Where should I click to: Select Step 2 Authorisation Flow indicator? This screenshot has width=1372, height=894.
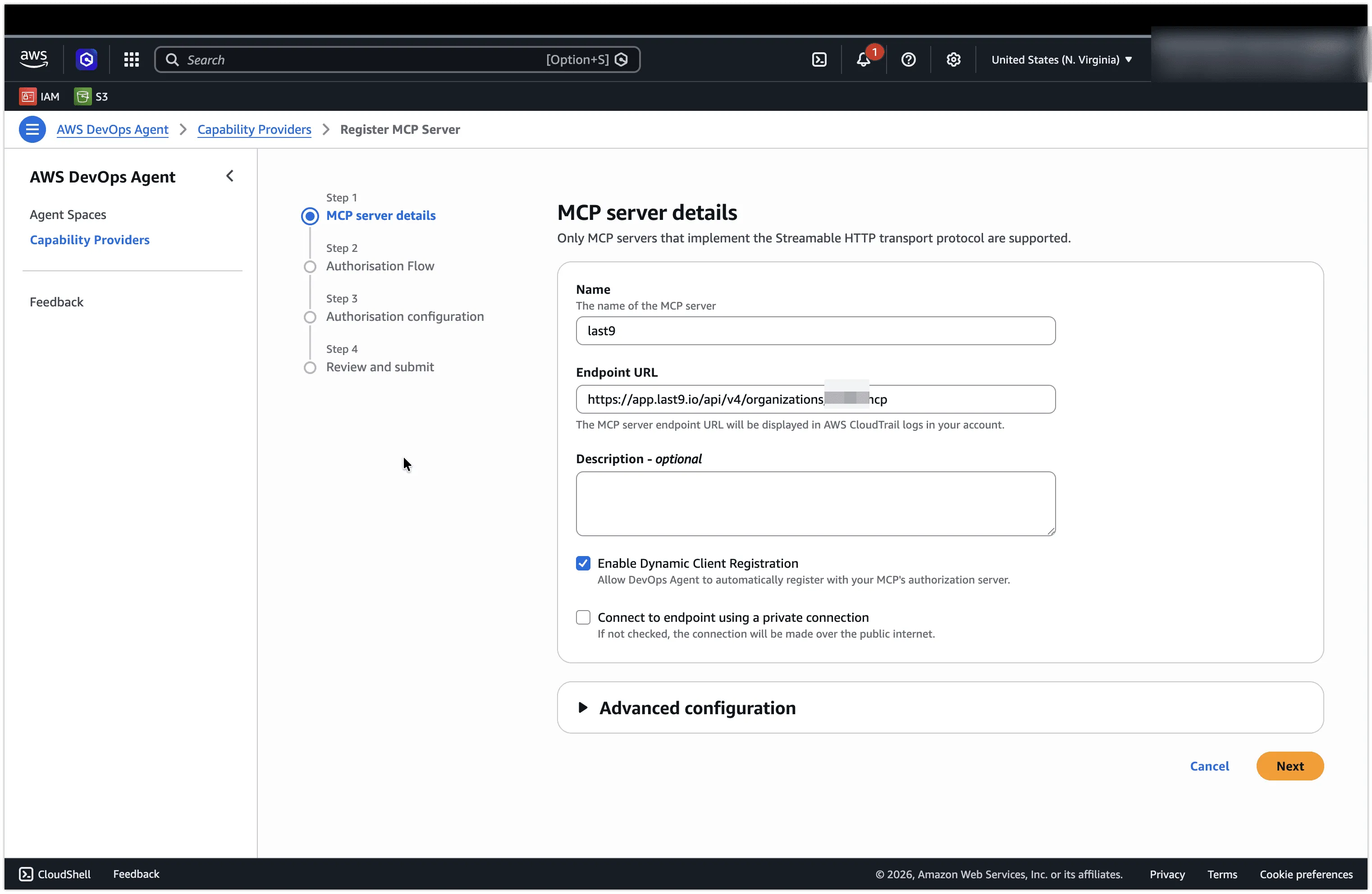[x=310, y=266]
